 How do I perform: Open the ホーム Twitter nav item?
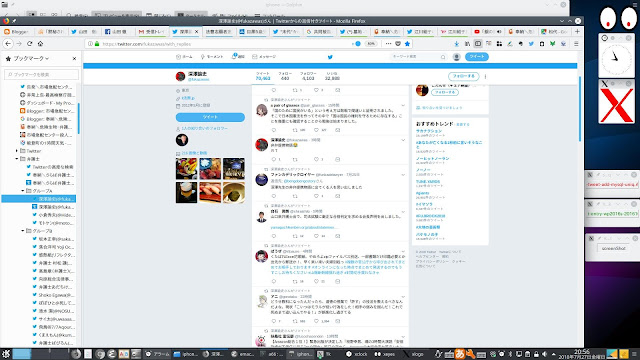(x=184, y=57)
